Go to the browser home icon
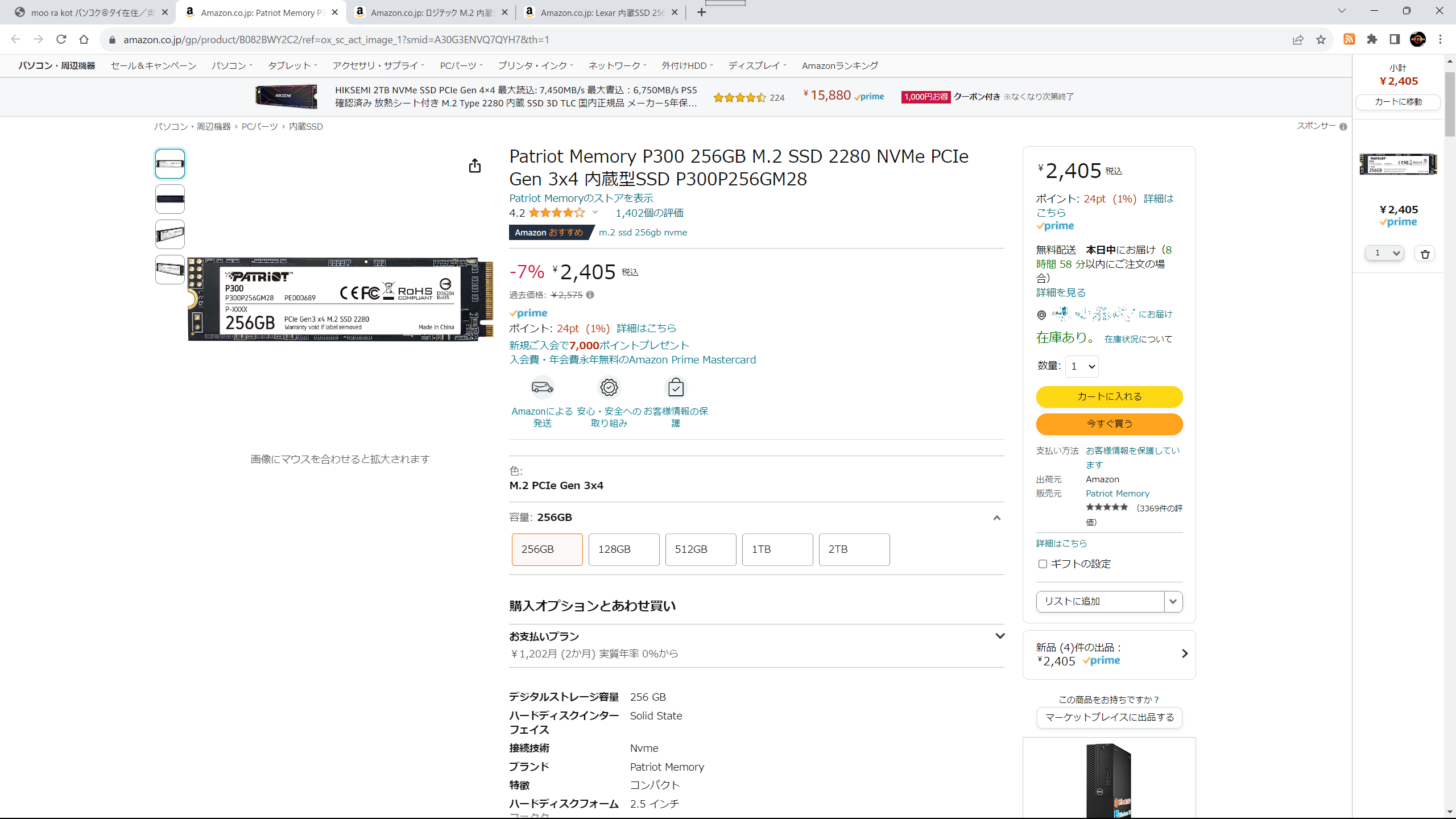 84,39
